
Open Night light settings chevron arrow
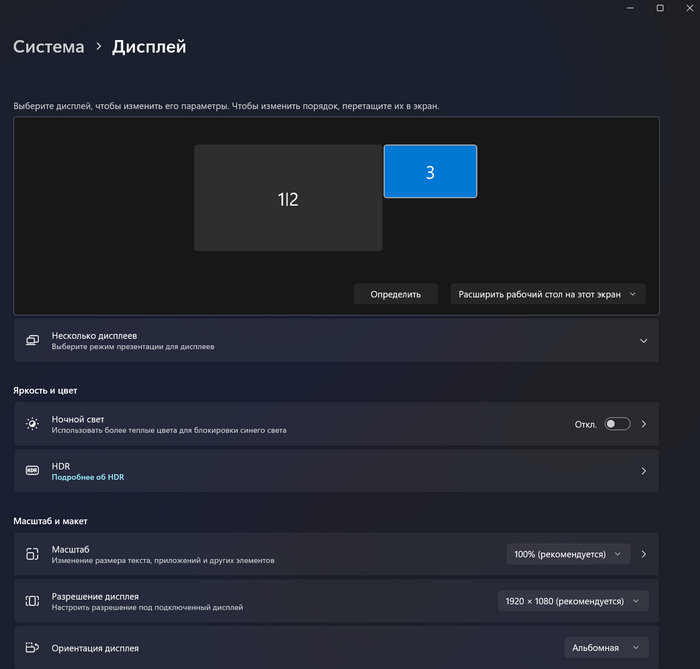pos(643,424)
